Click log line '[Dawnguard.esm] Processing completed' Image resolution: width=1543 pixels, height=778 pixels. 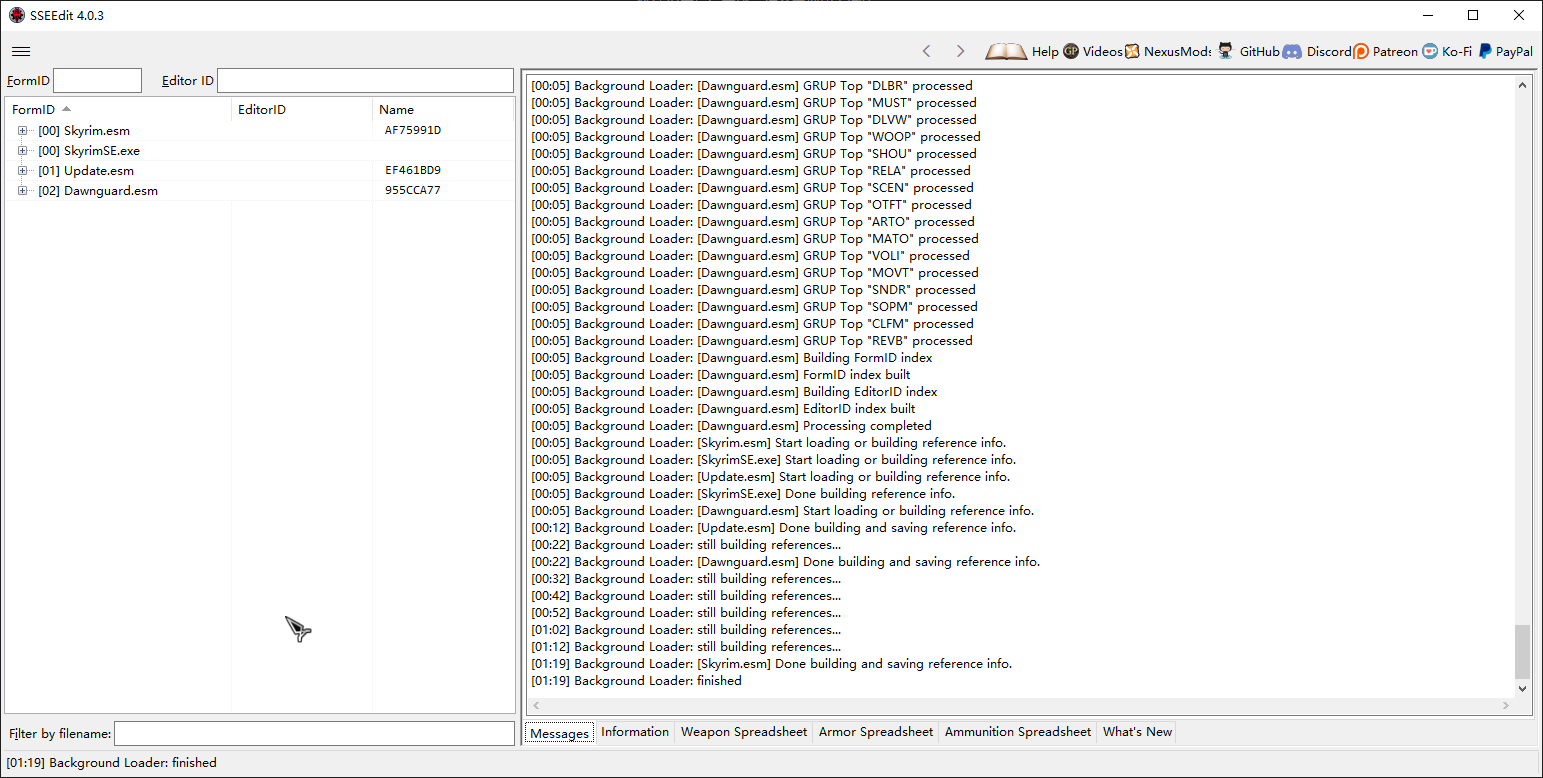(731, 426)
